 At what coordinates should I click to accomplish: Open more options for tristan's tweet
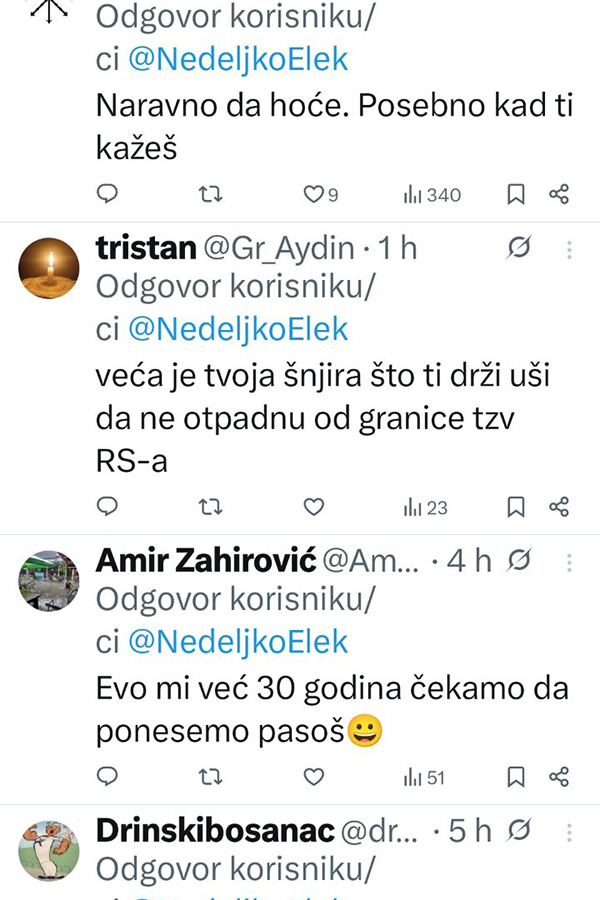pyautogui.click(x=569, y=247)
